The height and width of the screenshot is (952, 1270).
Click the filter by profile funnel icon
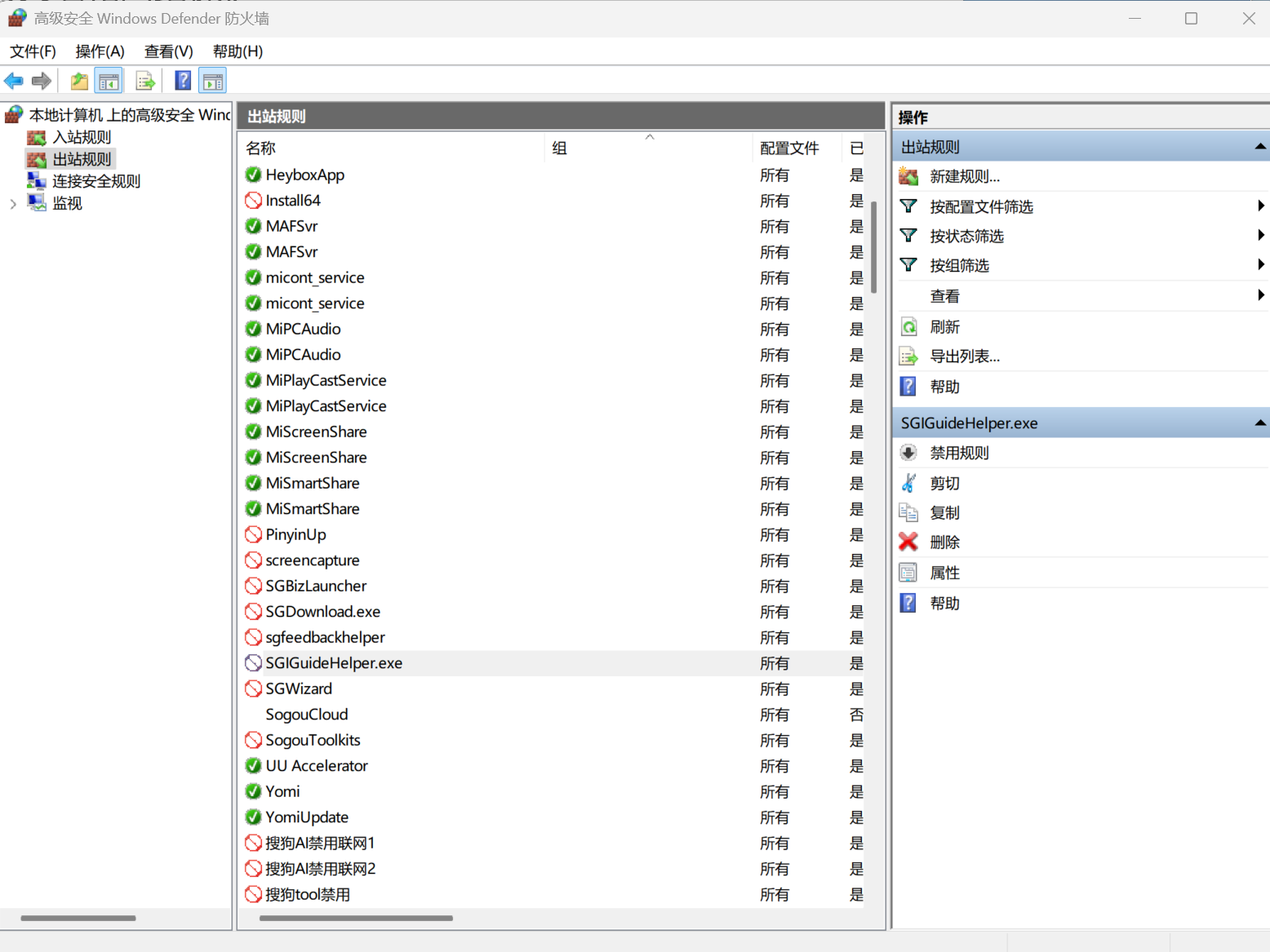908,206
